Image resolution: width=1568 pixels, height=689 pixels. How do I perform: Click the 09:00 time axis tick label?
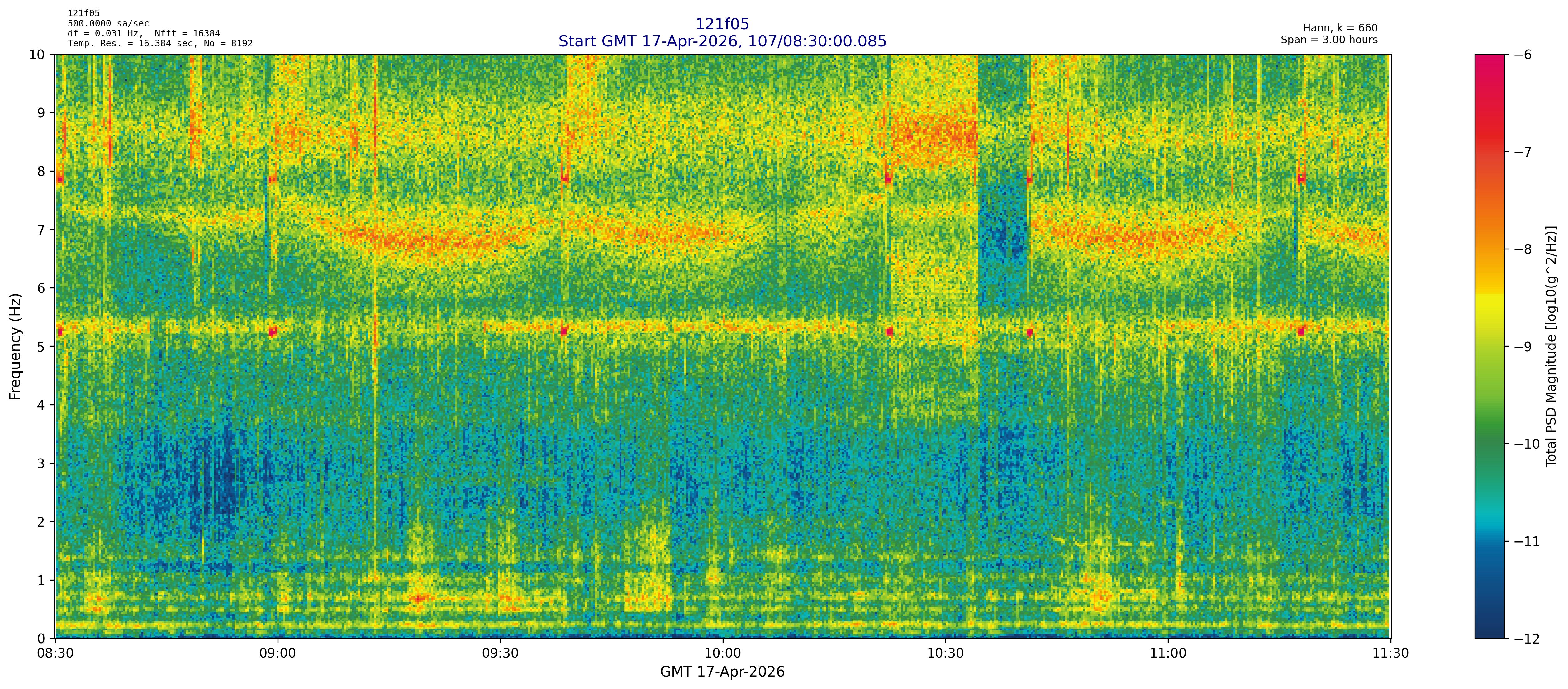click(278, 653)
